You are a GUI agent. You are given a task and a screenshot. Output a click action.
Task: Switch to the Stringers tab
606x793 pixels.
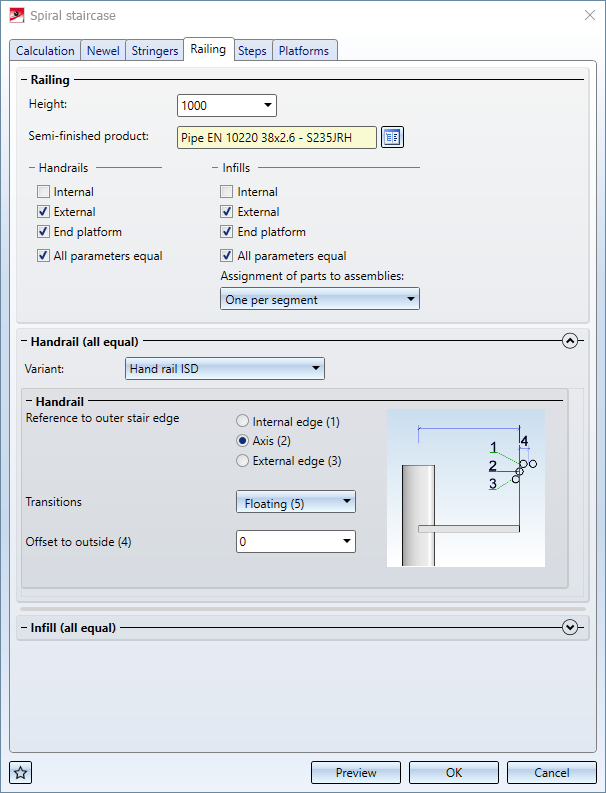(x=155, y=51)
